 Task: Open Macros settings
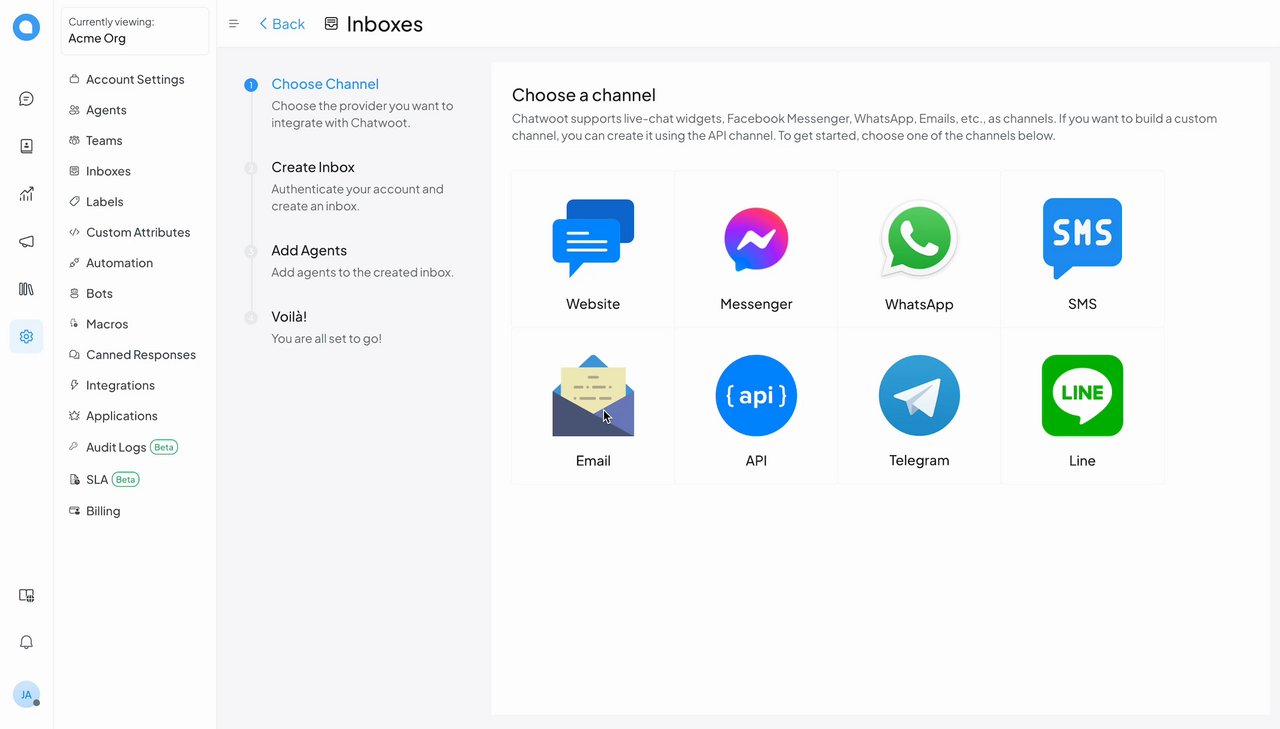[135, 324]
